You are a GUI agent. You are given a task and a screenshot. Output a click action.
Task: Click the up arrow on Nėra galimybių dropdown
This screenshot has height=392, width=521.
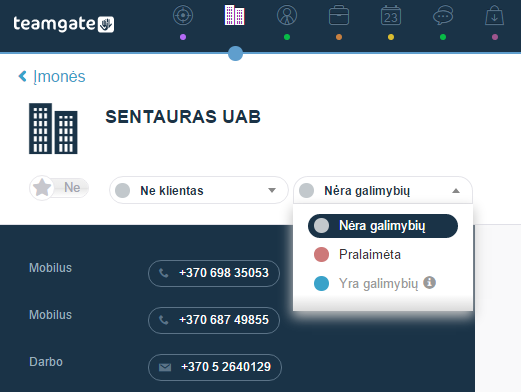[456, 191]
